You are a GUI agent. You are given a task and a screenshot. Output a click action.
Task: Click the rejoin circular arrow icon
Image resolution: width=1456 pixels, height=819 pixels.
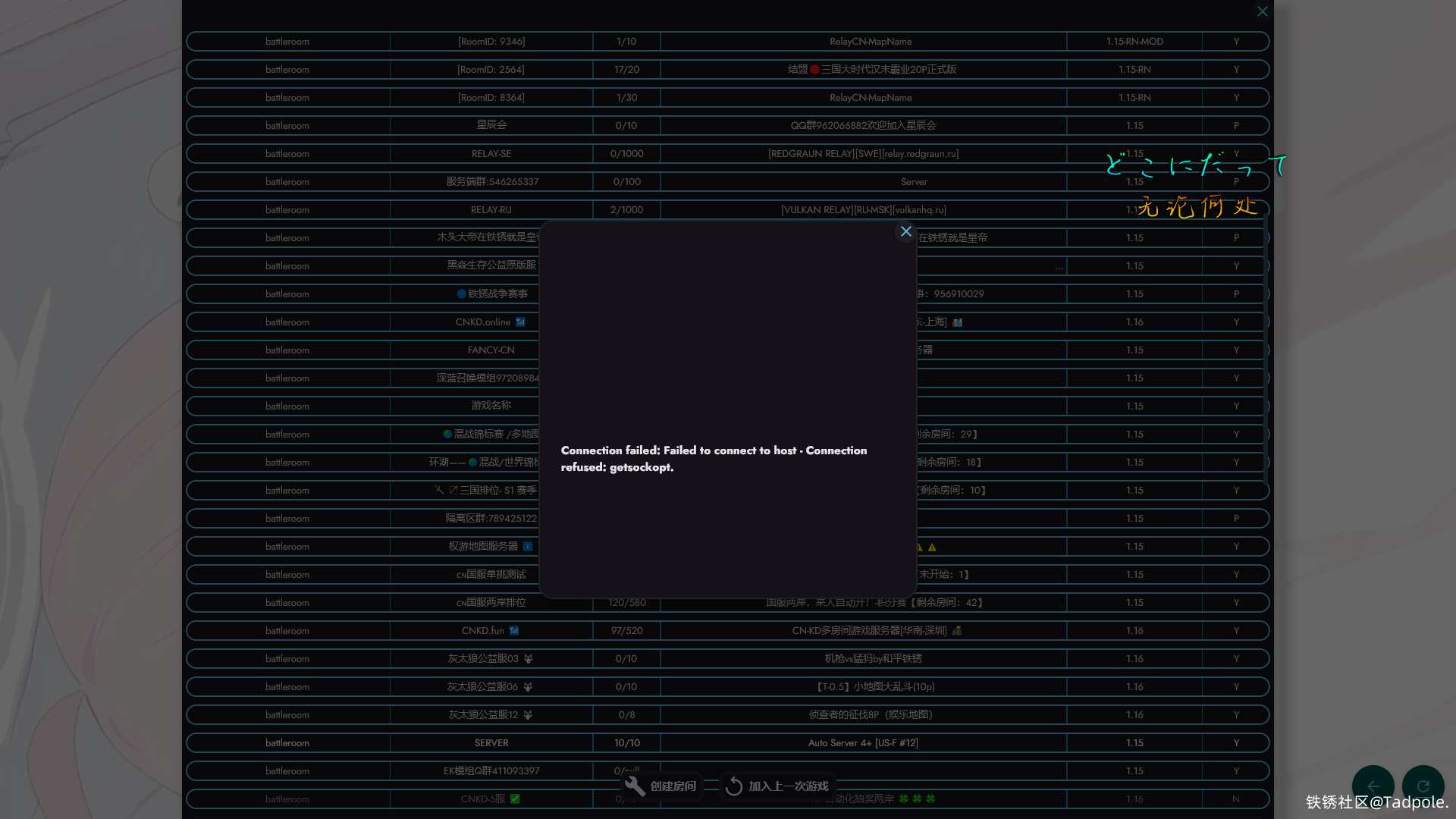click(733, 786)
